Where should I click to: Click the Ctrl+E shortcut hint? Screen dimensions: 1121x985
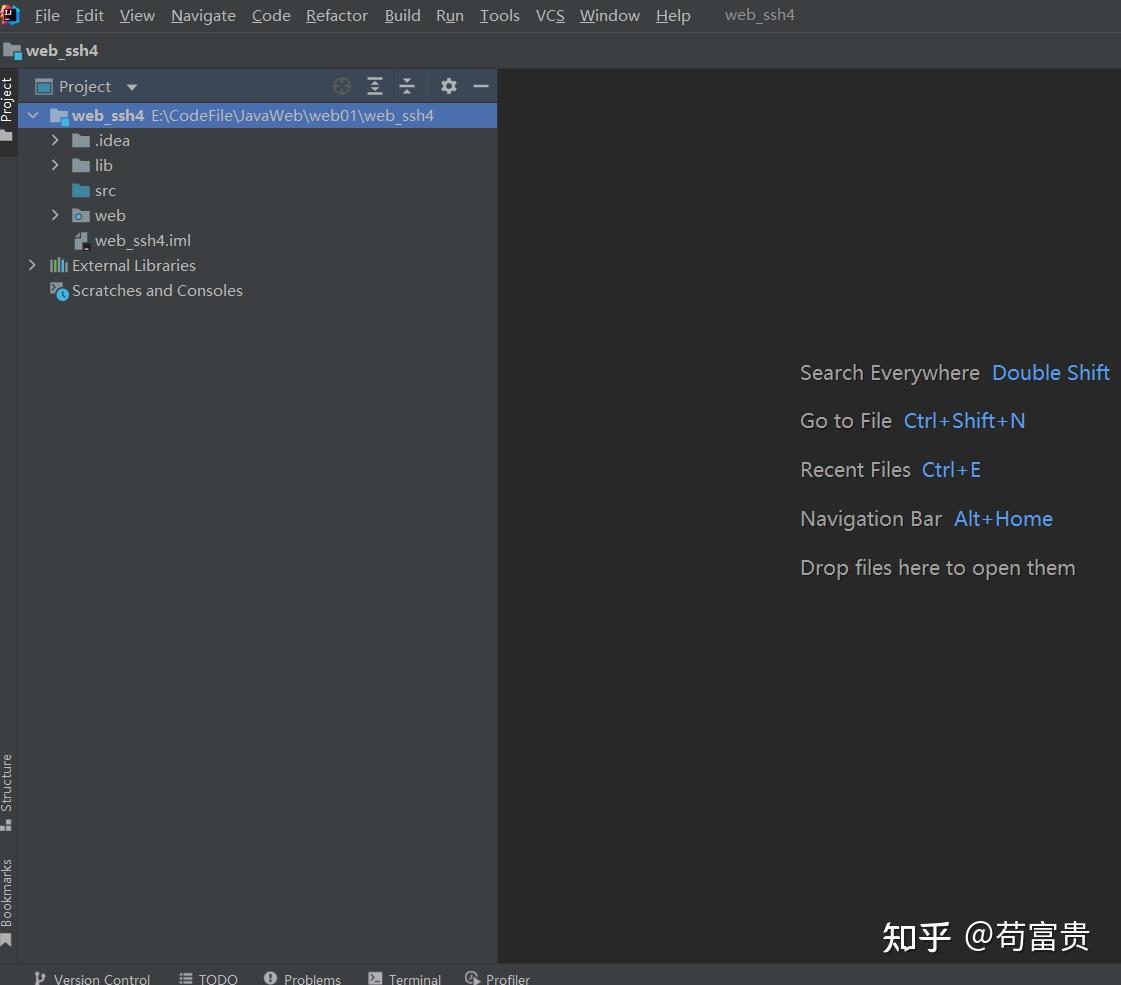(952, 470)
